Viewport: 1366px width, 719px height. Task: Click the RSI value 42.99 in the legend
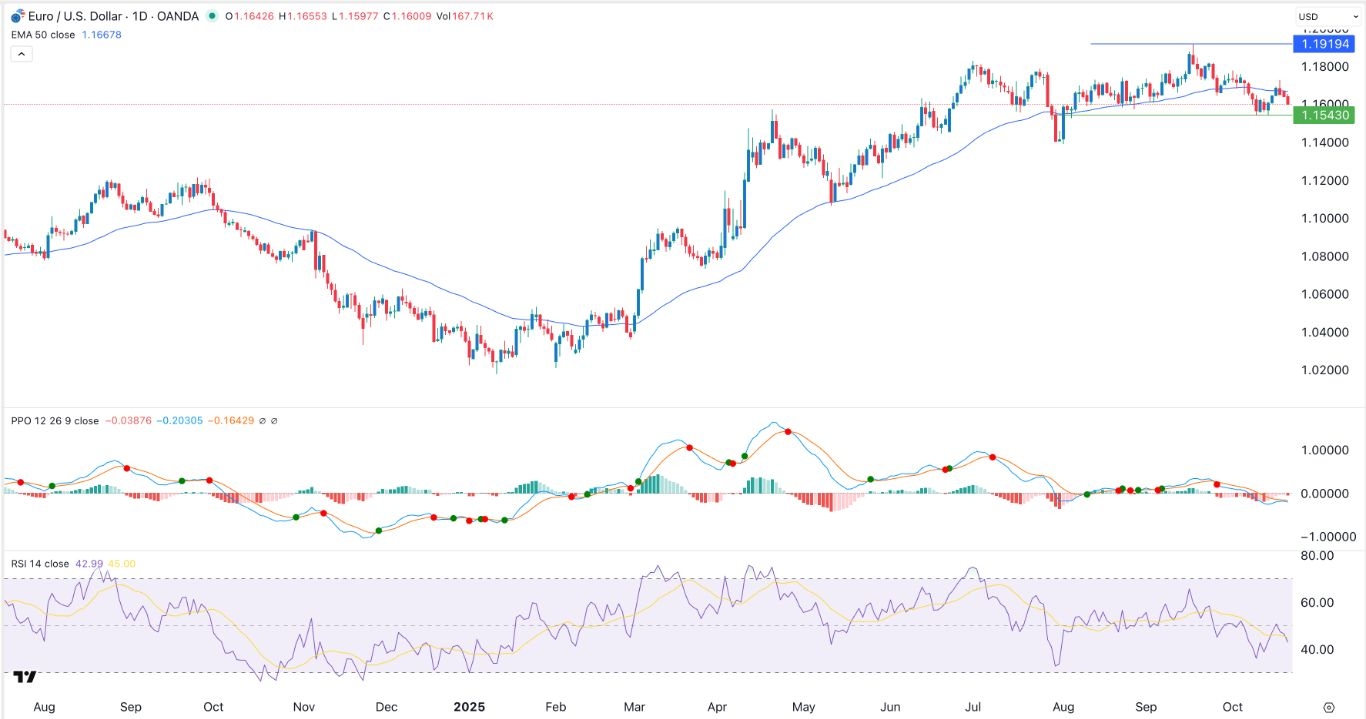(x=91, y=563)
